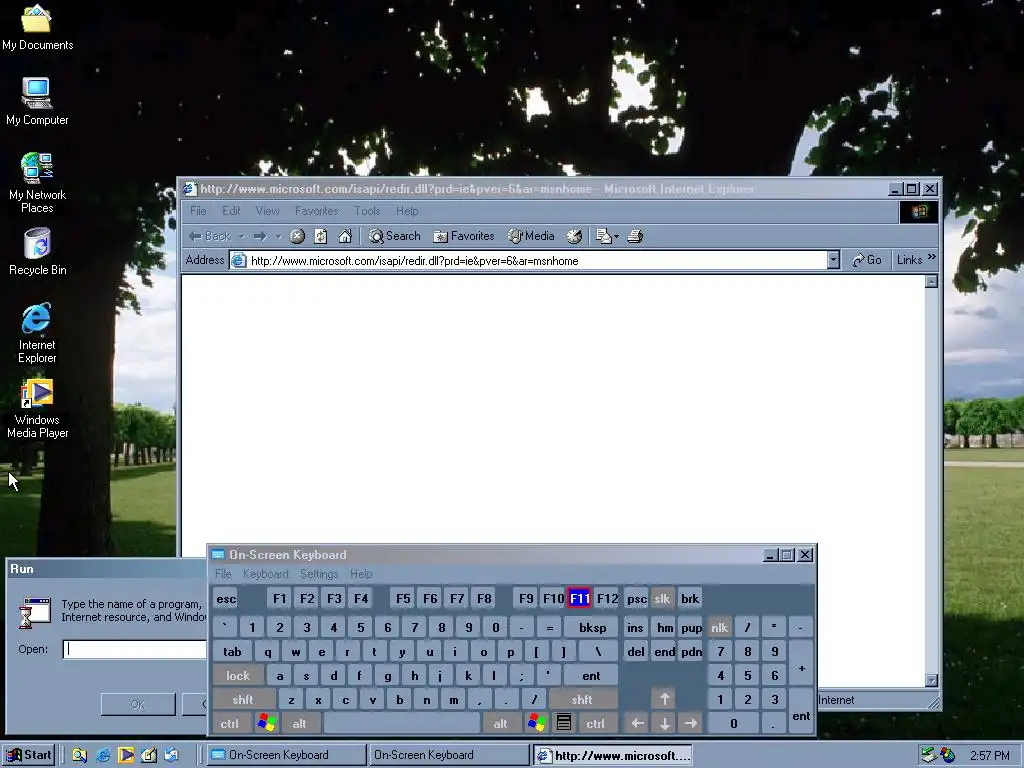Select My Documents desktop icon
Screen dimensions: 1024x768
[37, 27]
